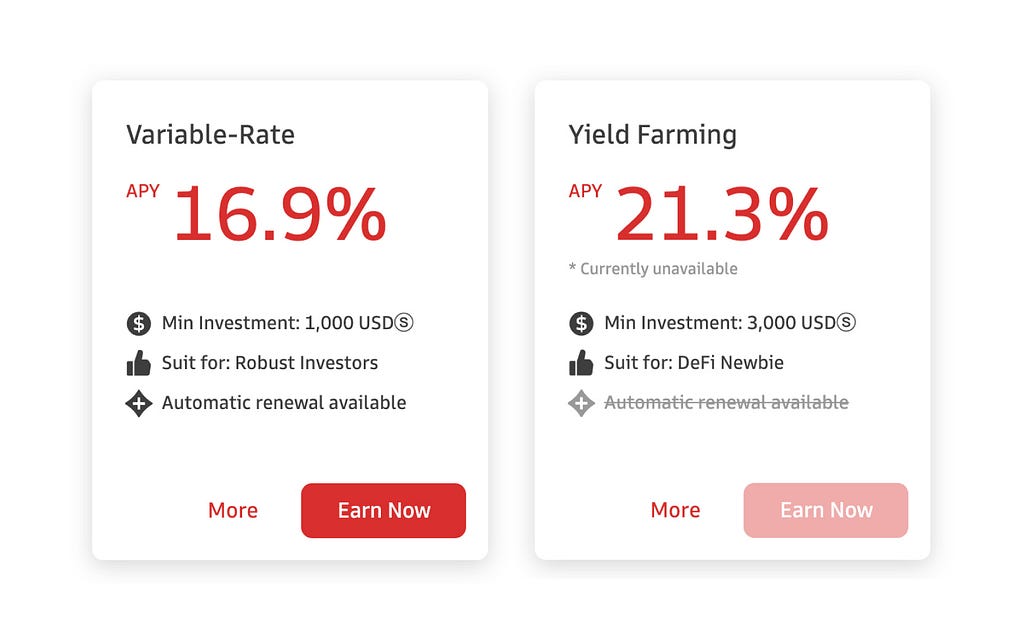The width and height of the screenshot is (1024, 640).
Task: Click Earn Now on Variable-Rate card
Action: 383,511
